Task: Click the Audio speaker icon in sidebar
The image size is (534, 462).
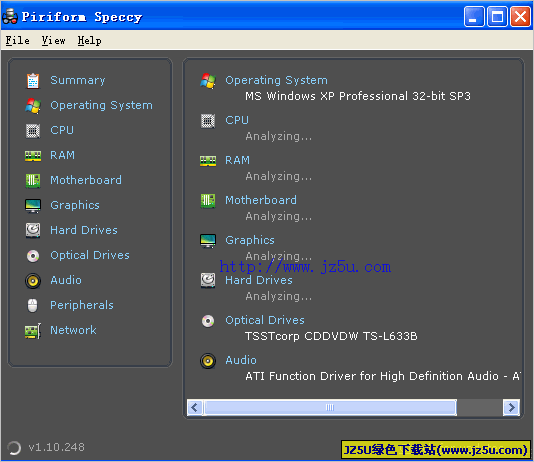Action: pos(33,281)
